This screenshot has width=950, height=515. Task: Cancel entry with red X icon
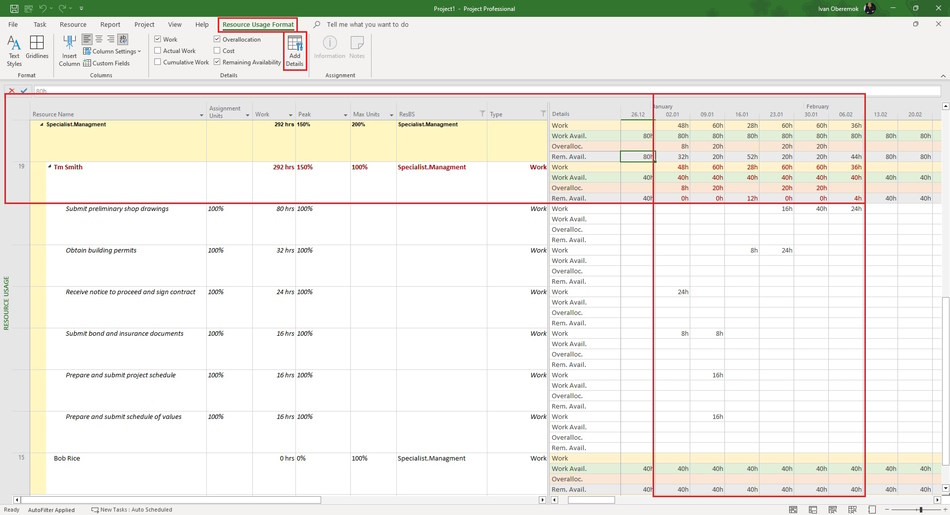click(x=12, y=91)
